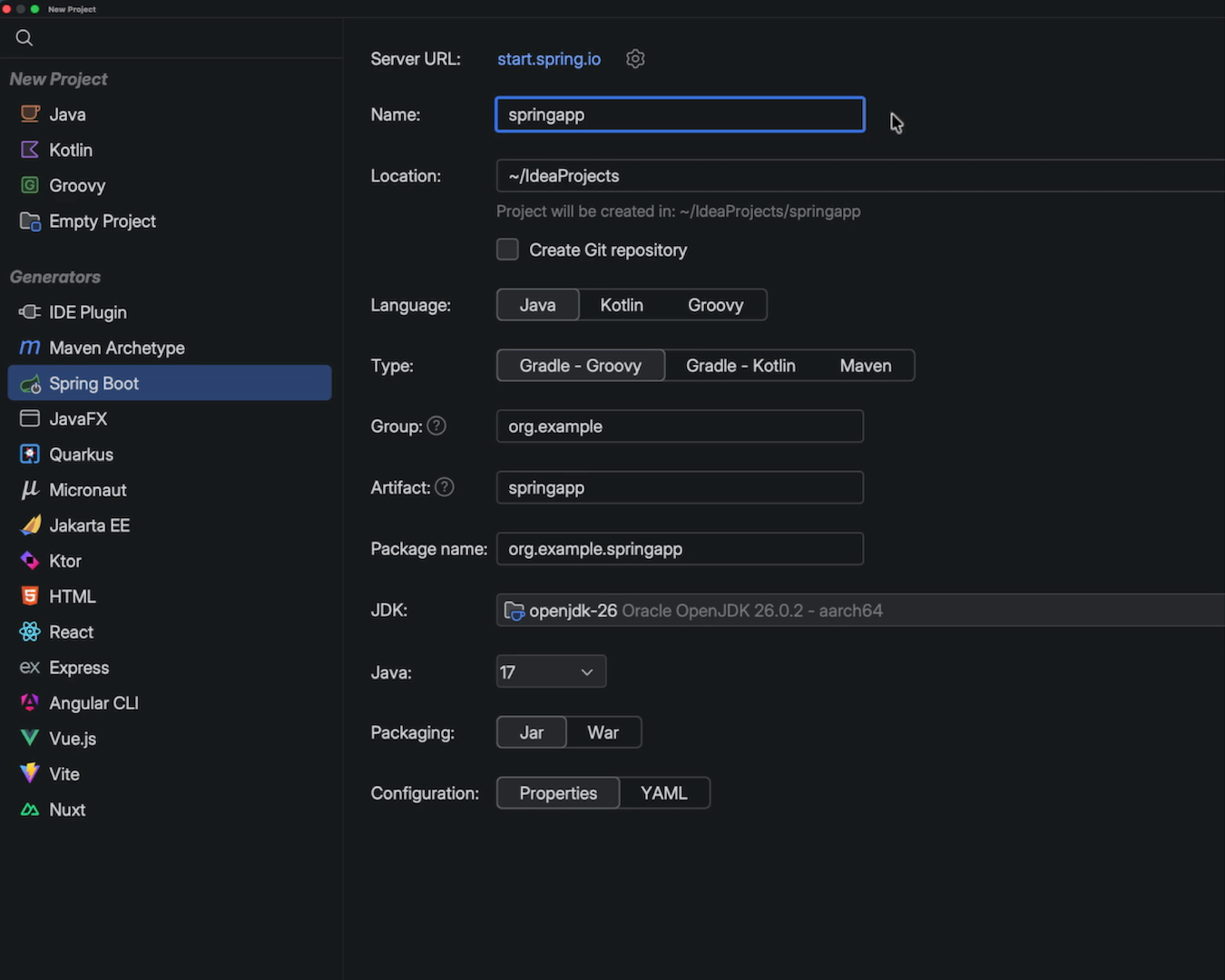Select the React generator icon
1225x980 pixels.
(x=30, y=632)
